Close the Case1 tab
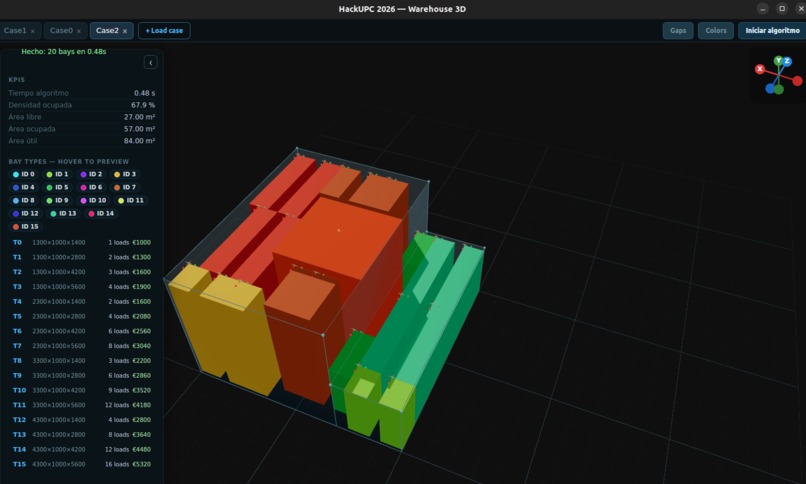 (32, 31)
